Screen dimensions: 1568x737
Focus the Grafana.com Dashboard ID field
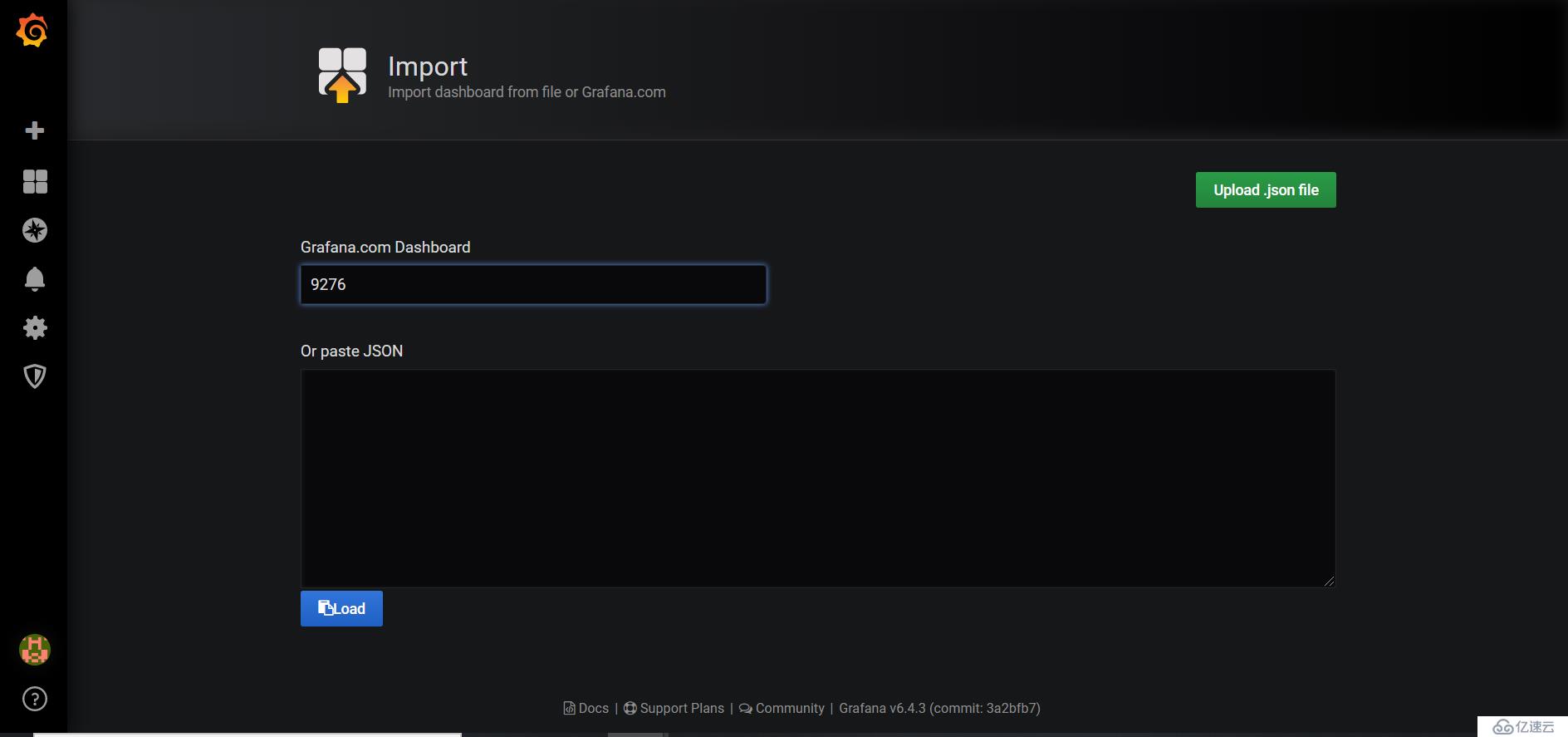533,284
